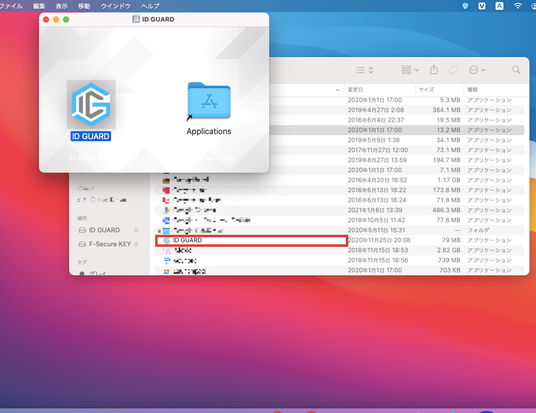Open the chevron beside the ellipsis action button

coord(483,70)
